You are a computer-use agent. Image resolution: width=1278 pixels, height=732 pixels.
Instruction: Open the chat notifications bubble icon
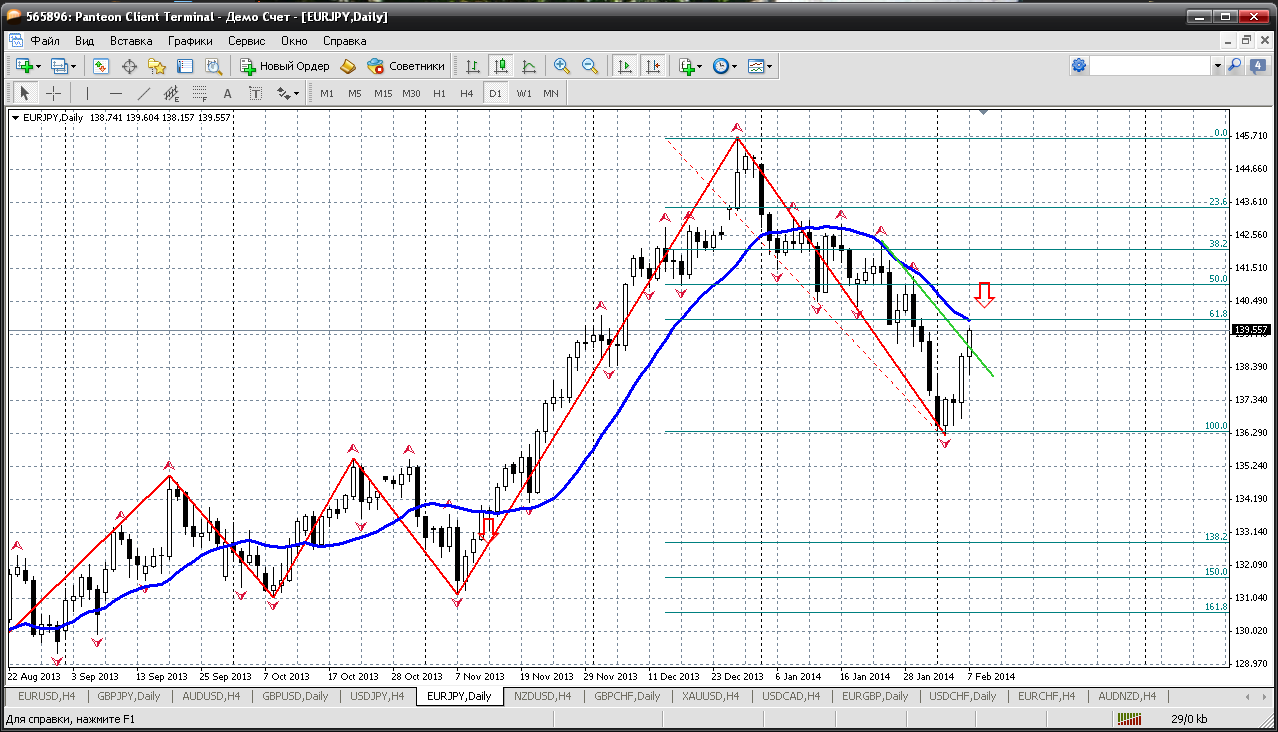pyautogui.click(x=1257, y=65)
